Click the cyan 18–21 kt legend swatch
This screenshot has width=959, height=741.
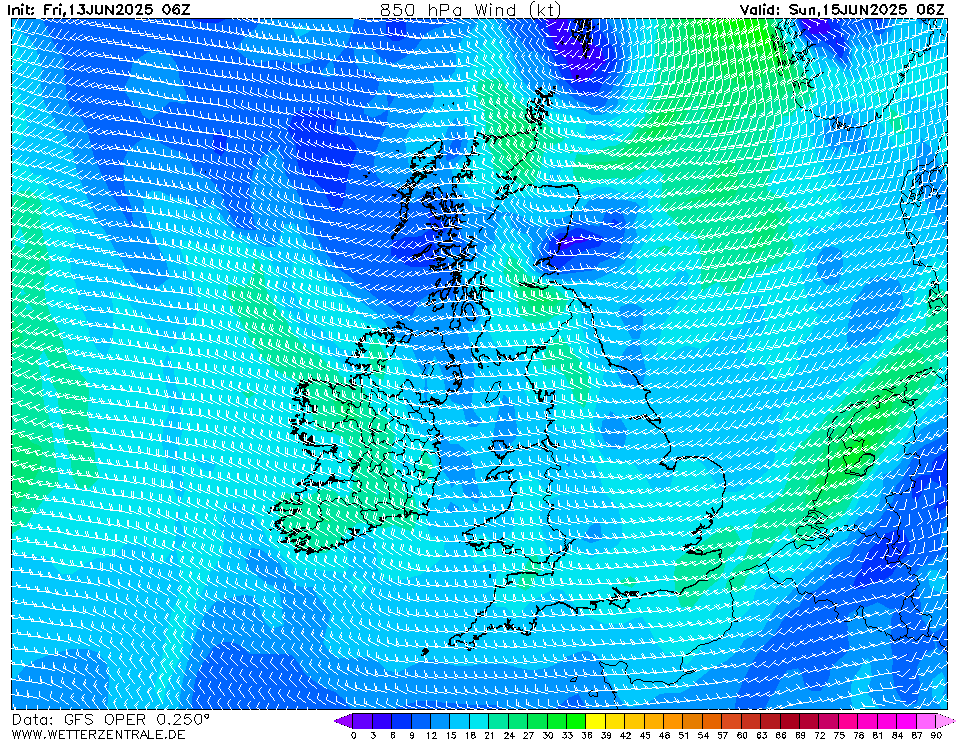(480, 721)
